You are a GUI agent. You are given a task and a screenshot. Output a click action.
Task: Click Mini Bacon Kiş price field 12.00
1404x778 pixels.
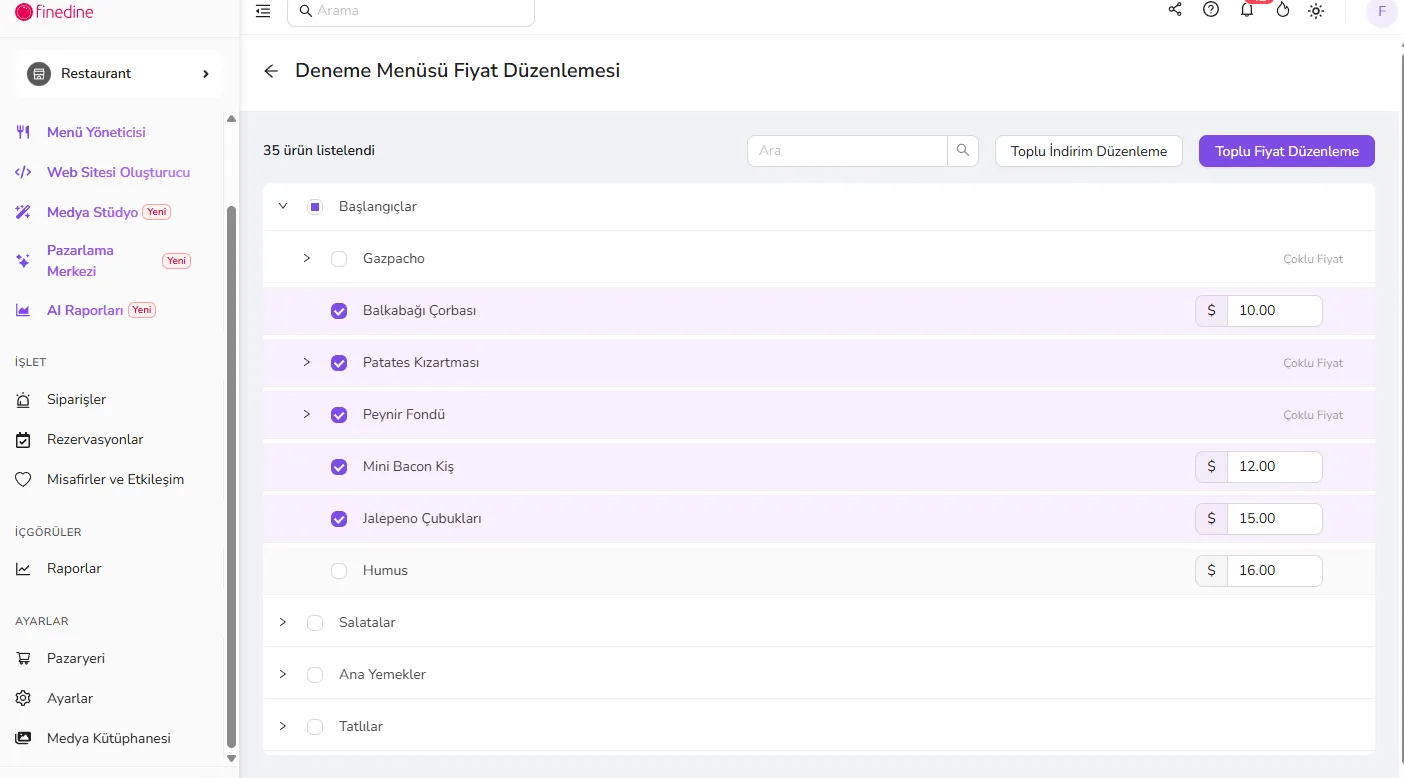tap(1274, 467)
